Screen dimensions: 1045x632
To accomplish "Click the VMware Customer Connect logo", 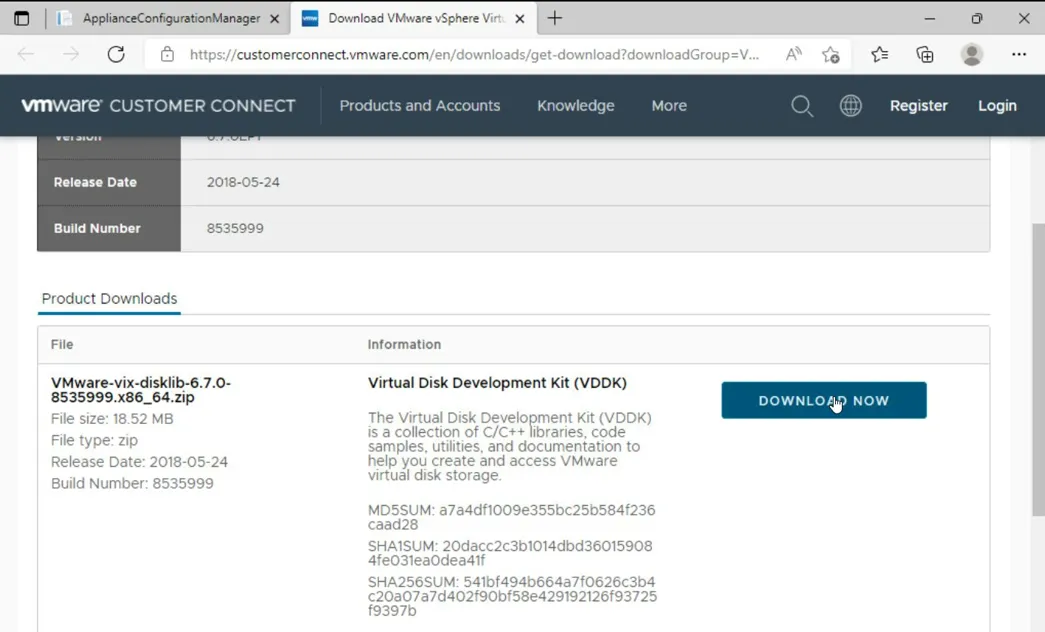I will point(158,105).
